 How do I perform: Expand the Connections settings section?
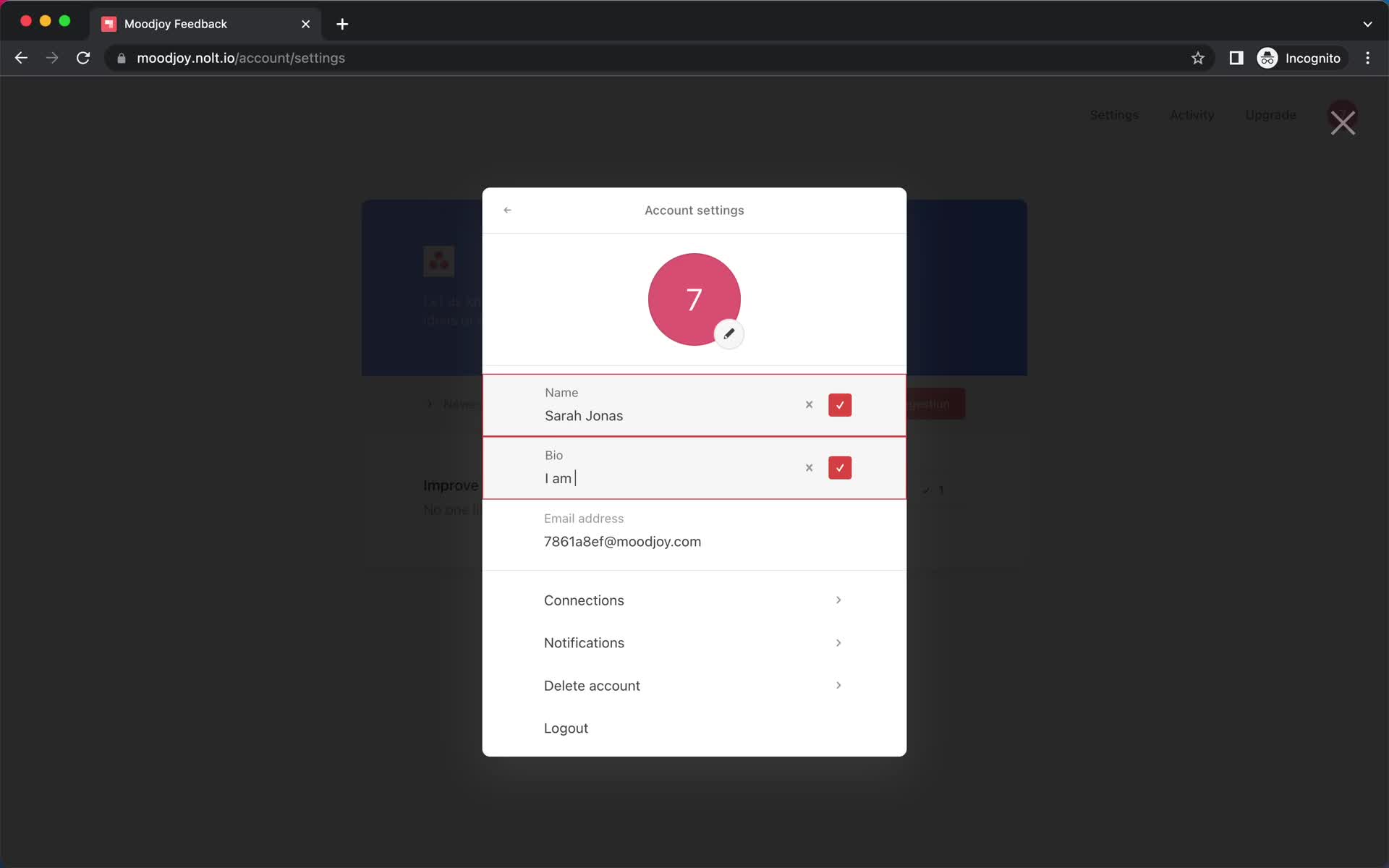[694, 600]
